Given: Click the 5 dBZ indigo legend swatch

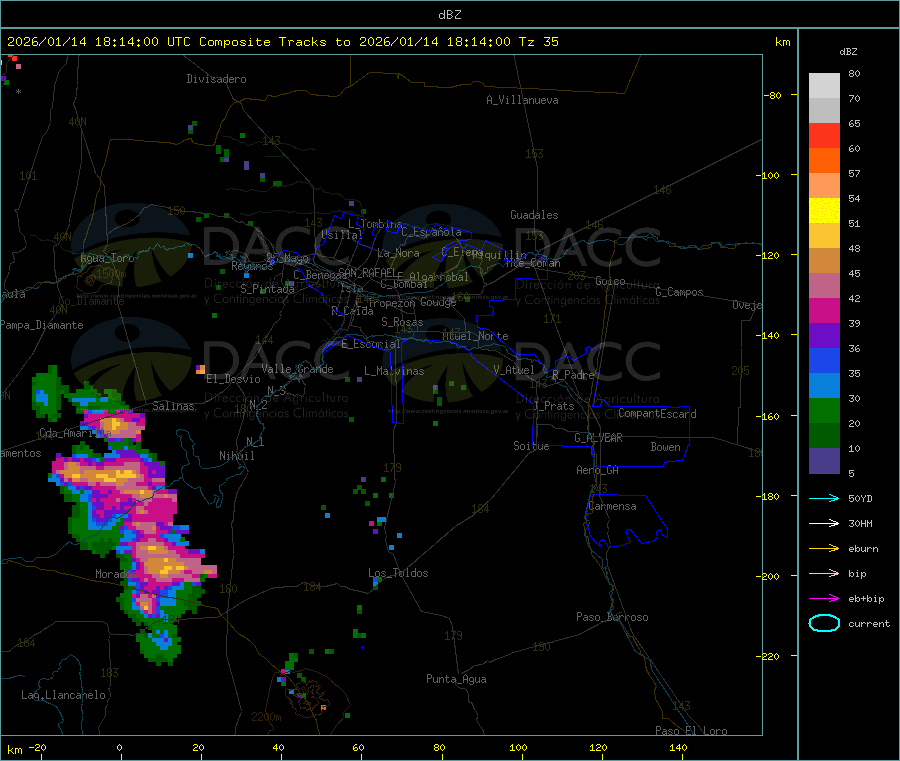Looking at the screenshot, I should tap(824, 461).
